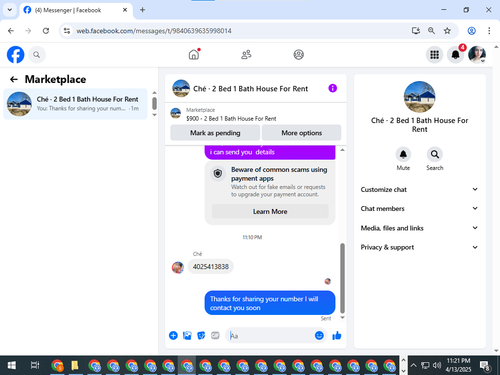The image size is (500, 375).
Task: Open Facebook search magnifier
Action: (37, 55)
